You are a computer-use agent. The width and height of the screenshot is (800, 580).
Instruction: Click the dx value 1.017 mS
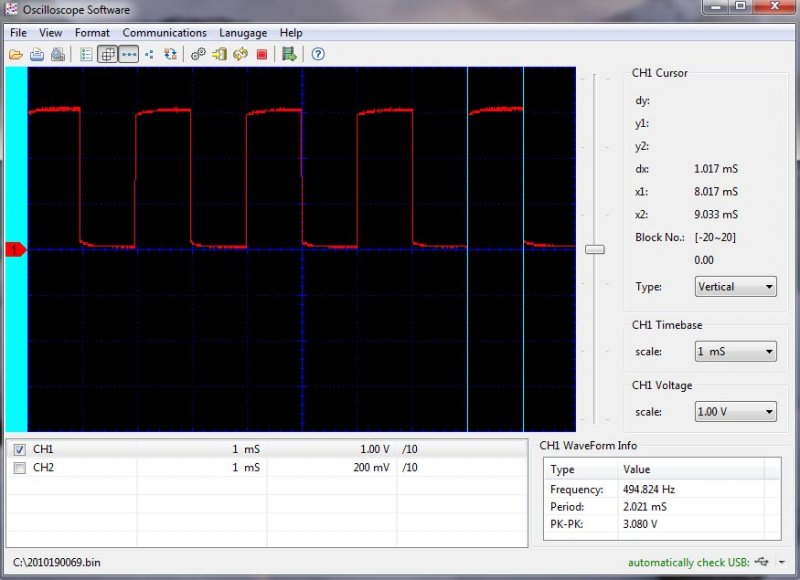(716, 169)
